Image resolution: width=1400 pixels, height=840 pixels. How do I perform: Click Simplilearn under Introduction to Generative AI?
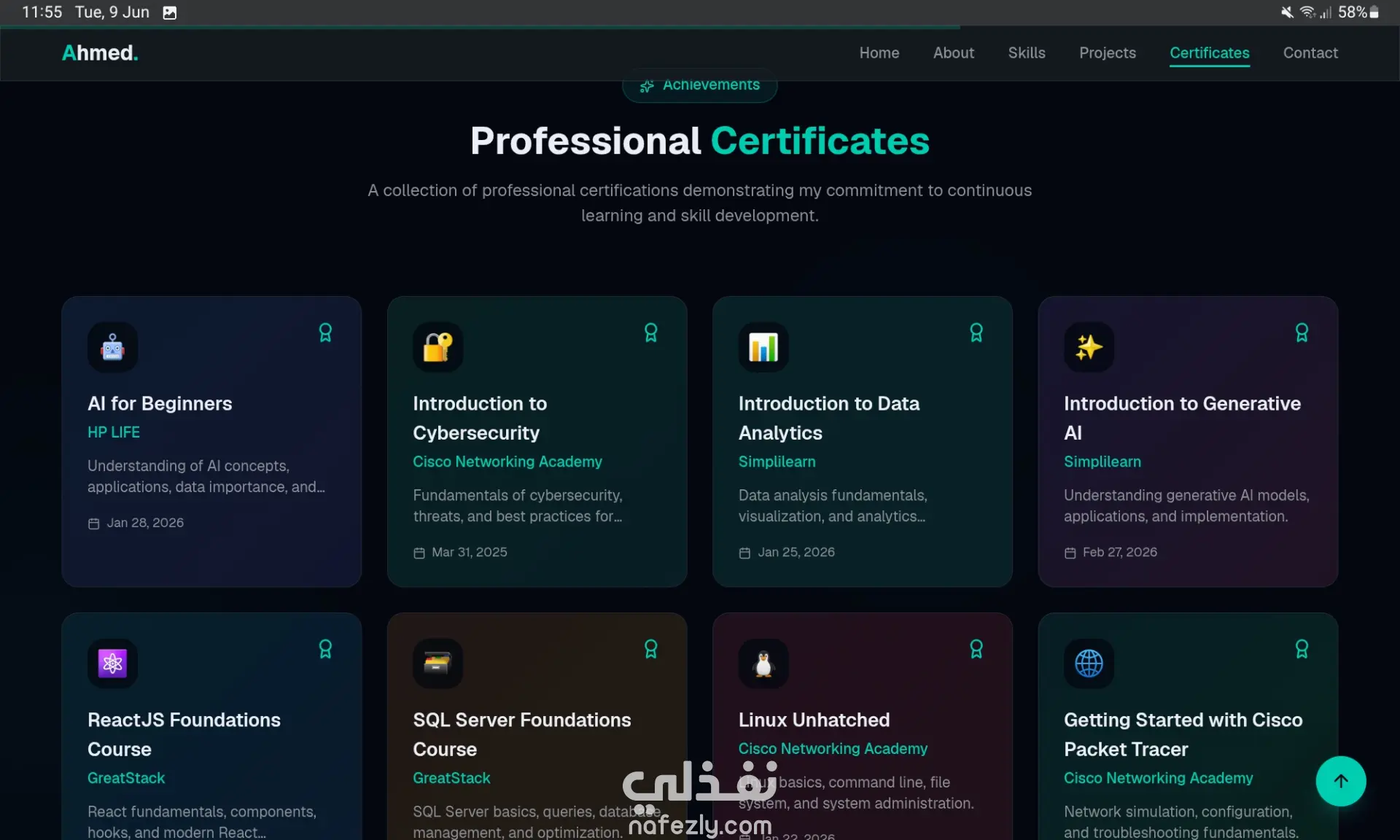(1102, 462)
